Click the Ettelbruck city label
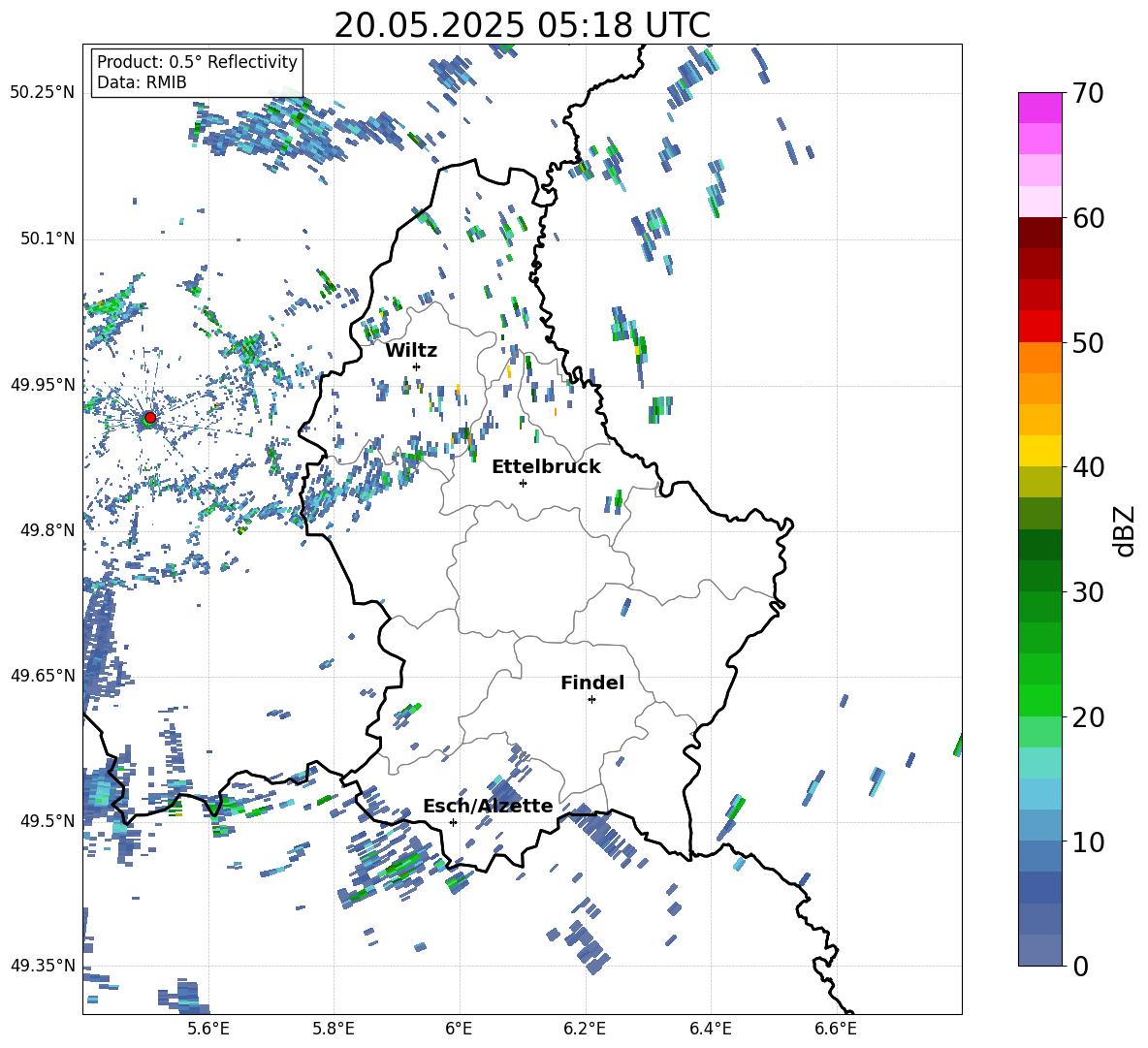This screenshot has height=1048, width=1148. tap(546, 467)
